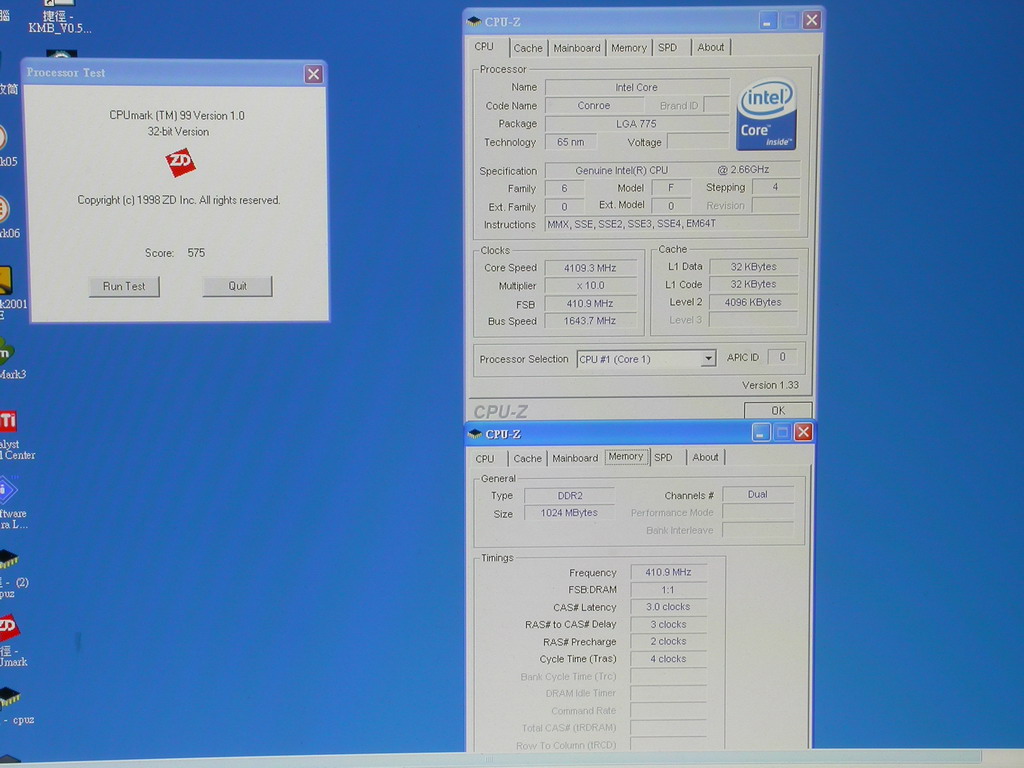Minimize the lower CPU-Z Memory window

761,432
